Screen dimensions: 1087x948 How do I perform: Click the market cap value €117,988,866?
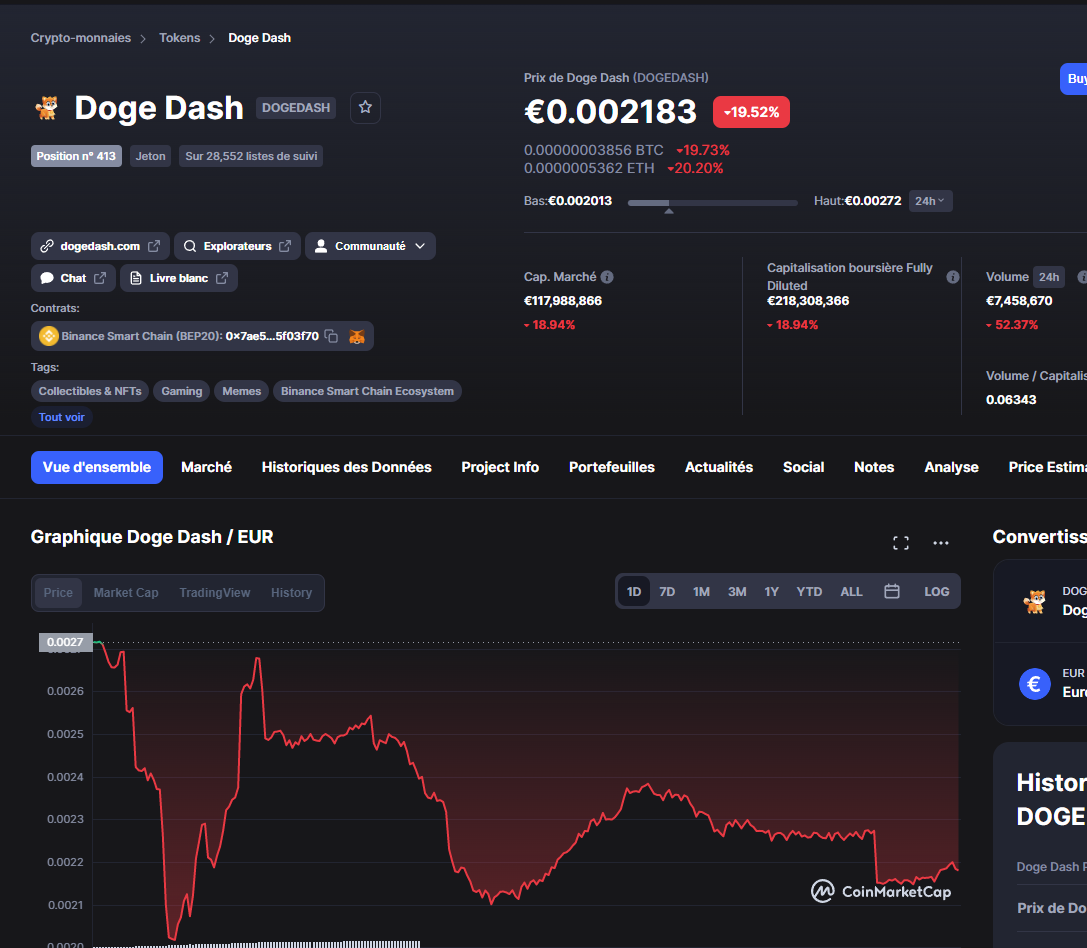pyautogui.click(x=563, y=301)
